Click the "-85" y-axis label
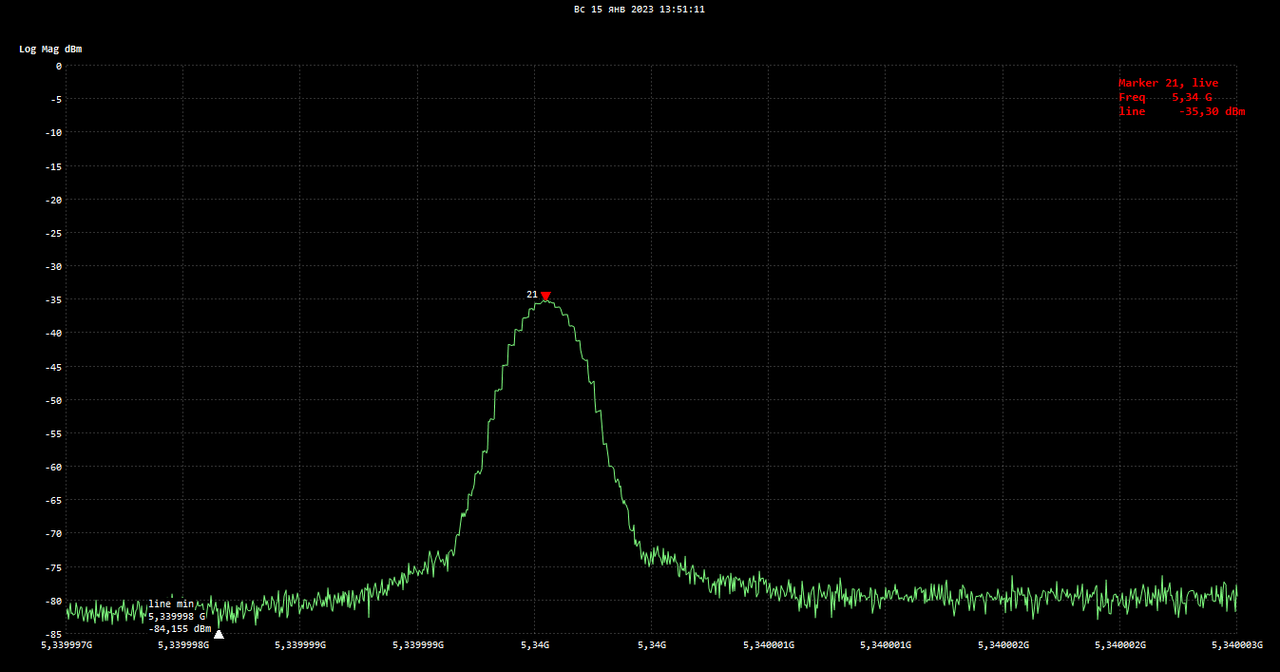The height and width of the screenshot is (672, 1280). pyautogui.click(x=53, y=635)
